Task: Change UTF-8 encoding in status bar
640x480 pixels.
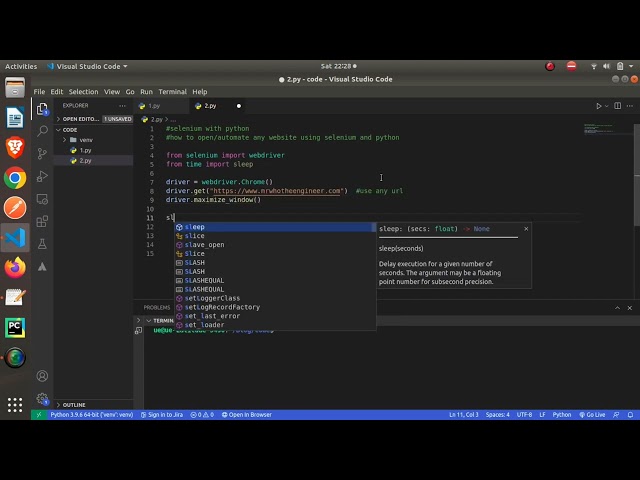Action: click(524, 415)
